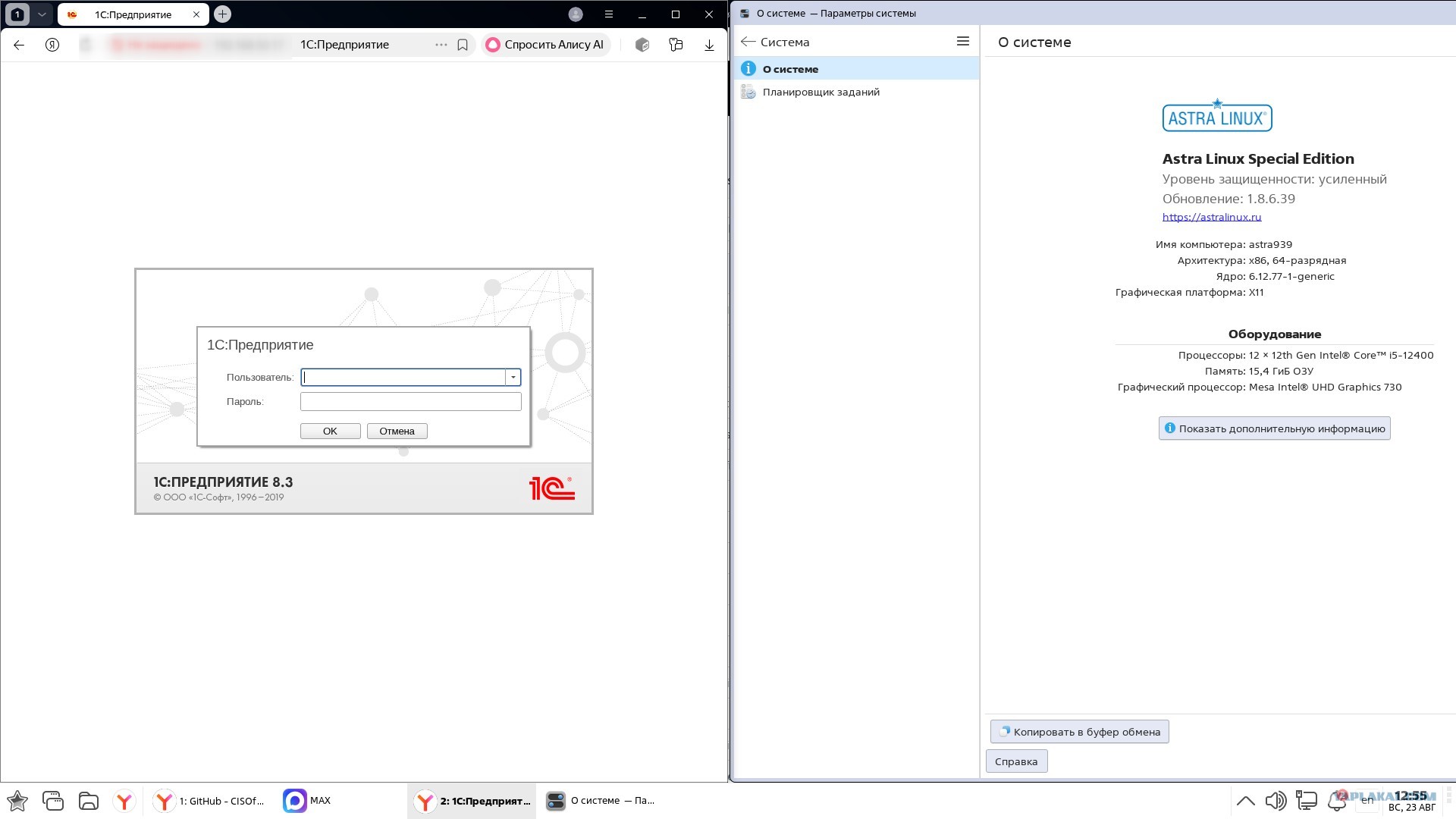Expand the tab list chevron
The height and width of the screenshot is (819, 1456).
(42, 14)
